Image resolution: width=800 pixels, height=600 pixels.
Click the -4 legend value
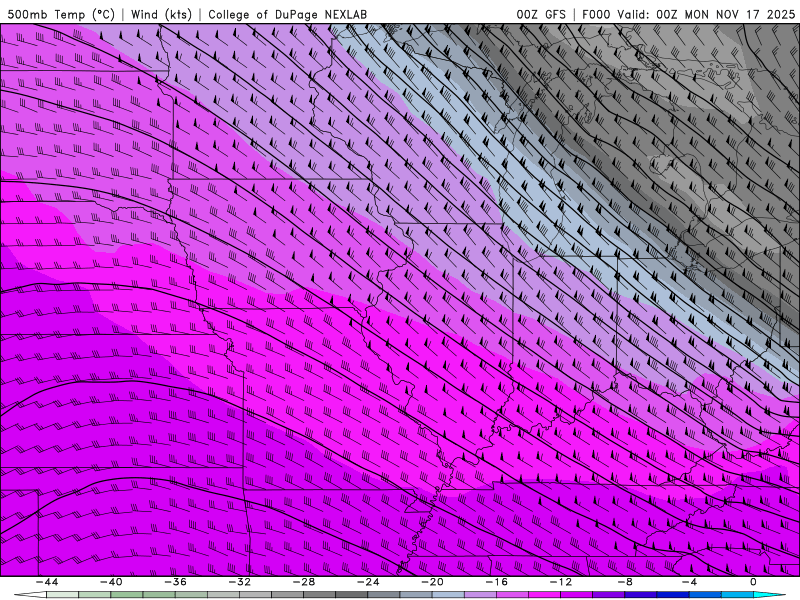(689, 582)
